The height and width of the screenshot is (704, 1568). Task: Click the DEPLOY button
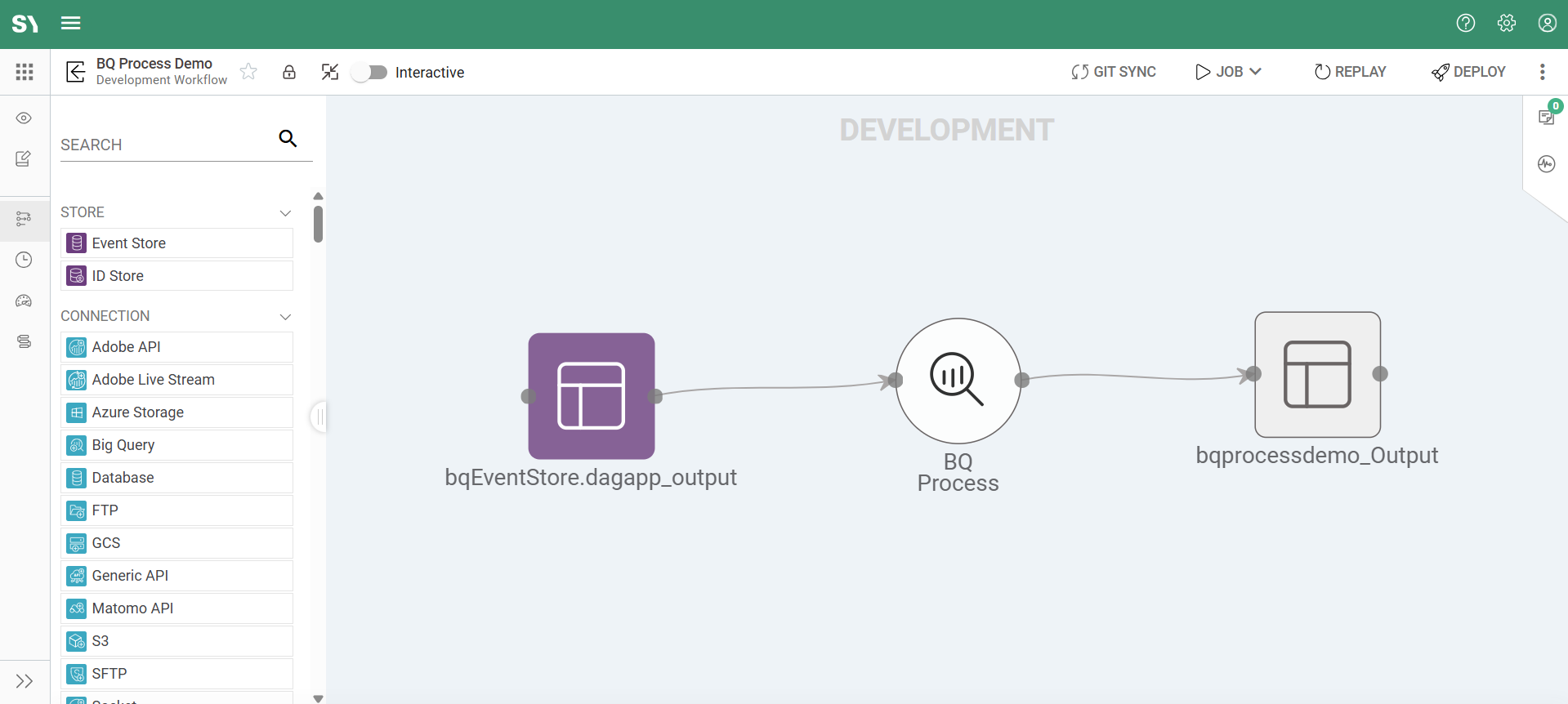pyautogui.click(x=1468, y=72)
